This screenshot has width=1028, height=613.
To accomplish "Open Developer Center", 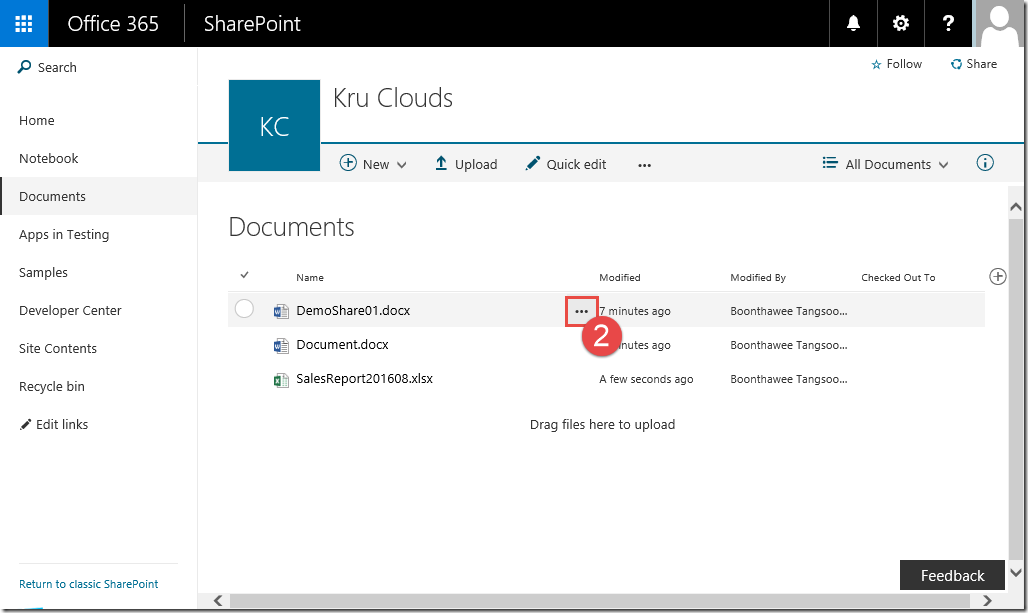I will click(70, 311).
